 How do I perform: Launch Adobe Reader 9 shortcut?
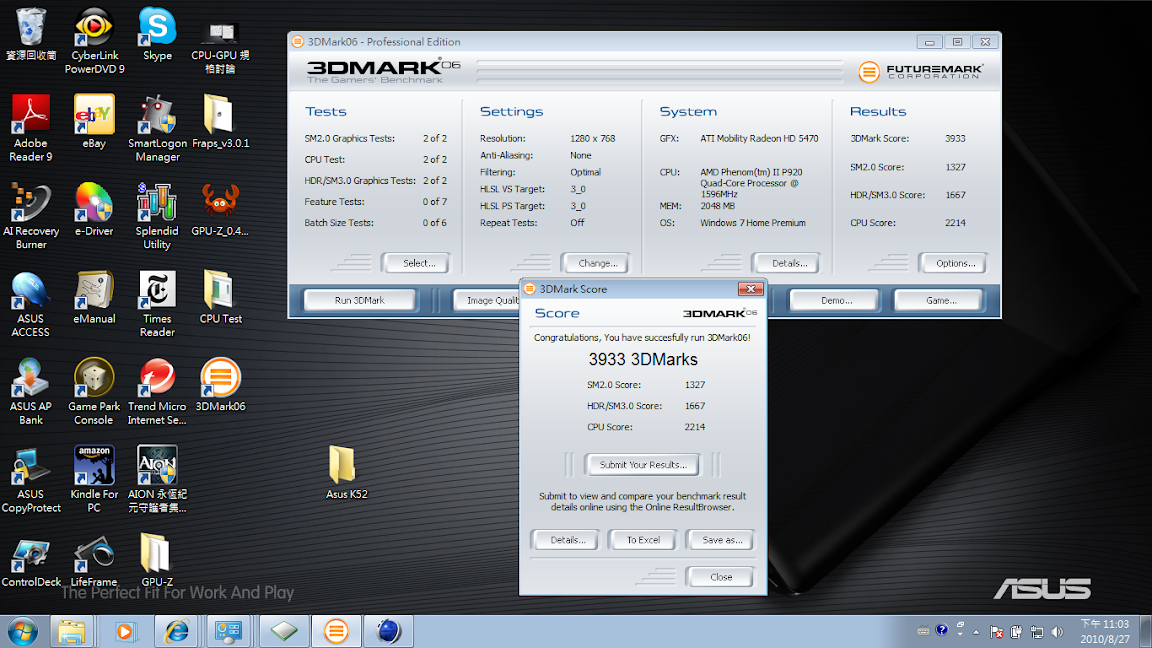coord(31,128)
